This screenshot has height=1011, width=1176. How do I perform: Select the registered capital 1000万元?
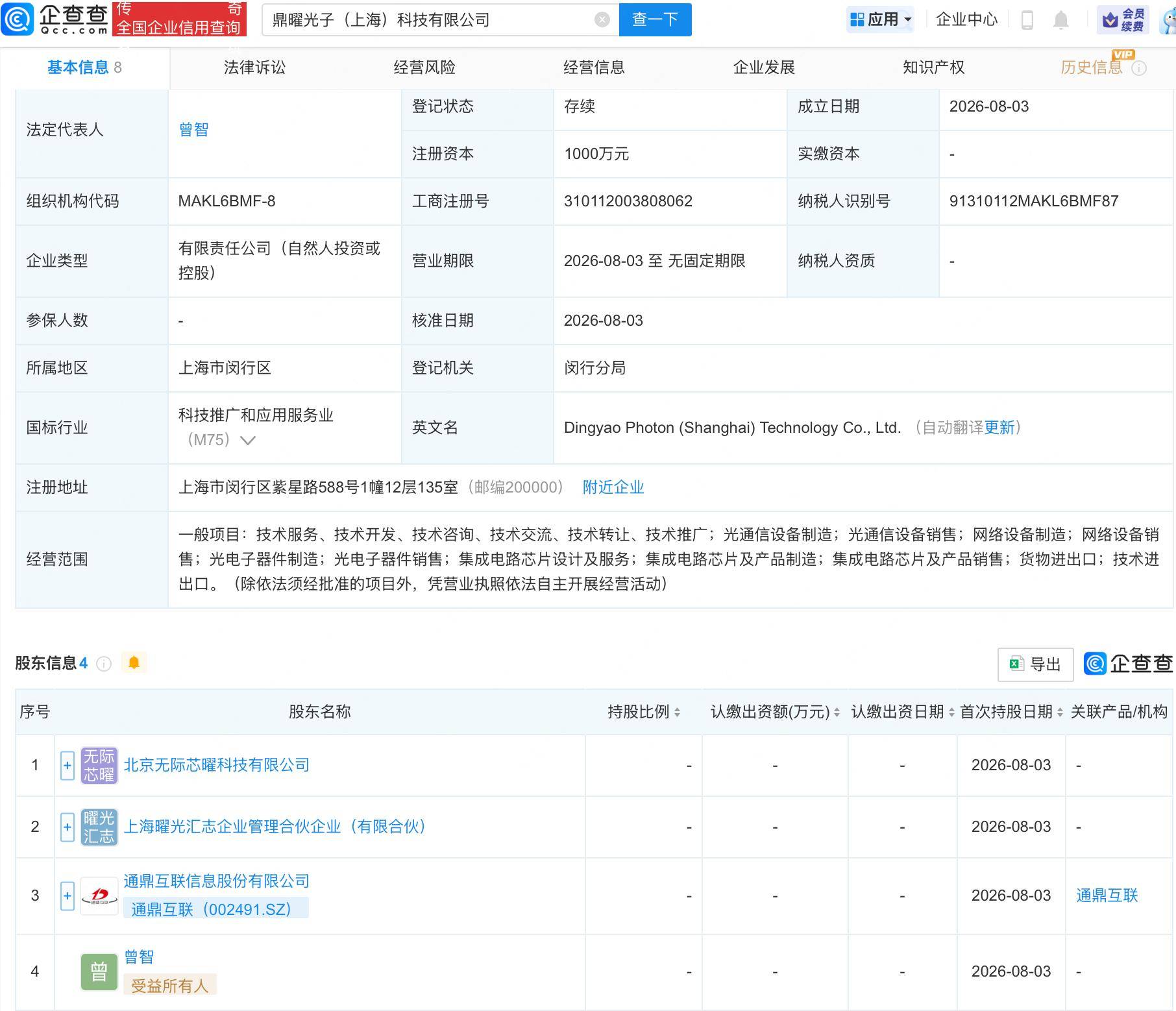point(596,154)
